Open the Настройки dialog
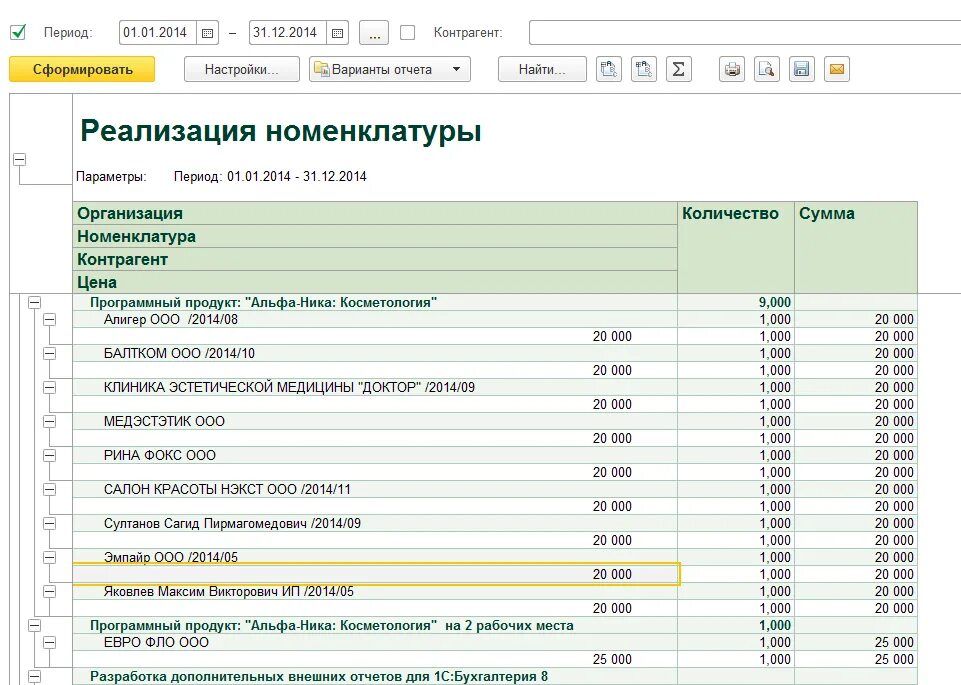 point(240,69)
